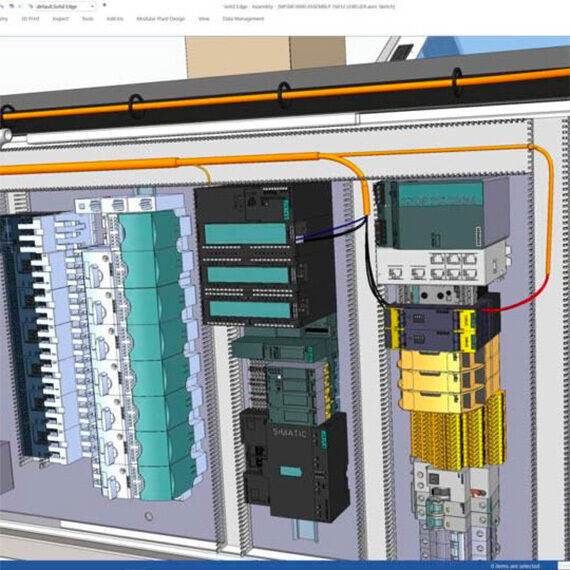Select the white Ethernet switch component
The height and width of the screenshot is (570, 570).
441,267
